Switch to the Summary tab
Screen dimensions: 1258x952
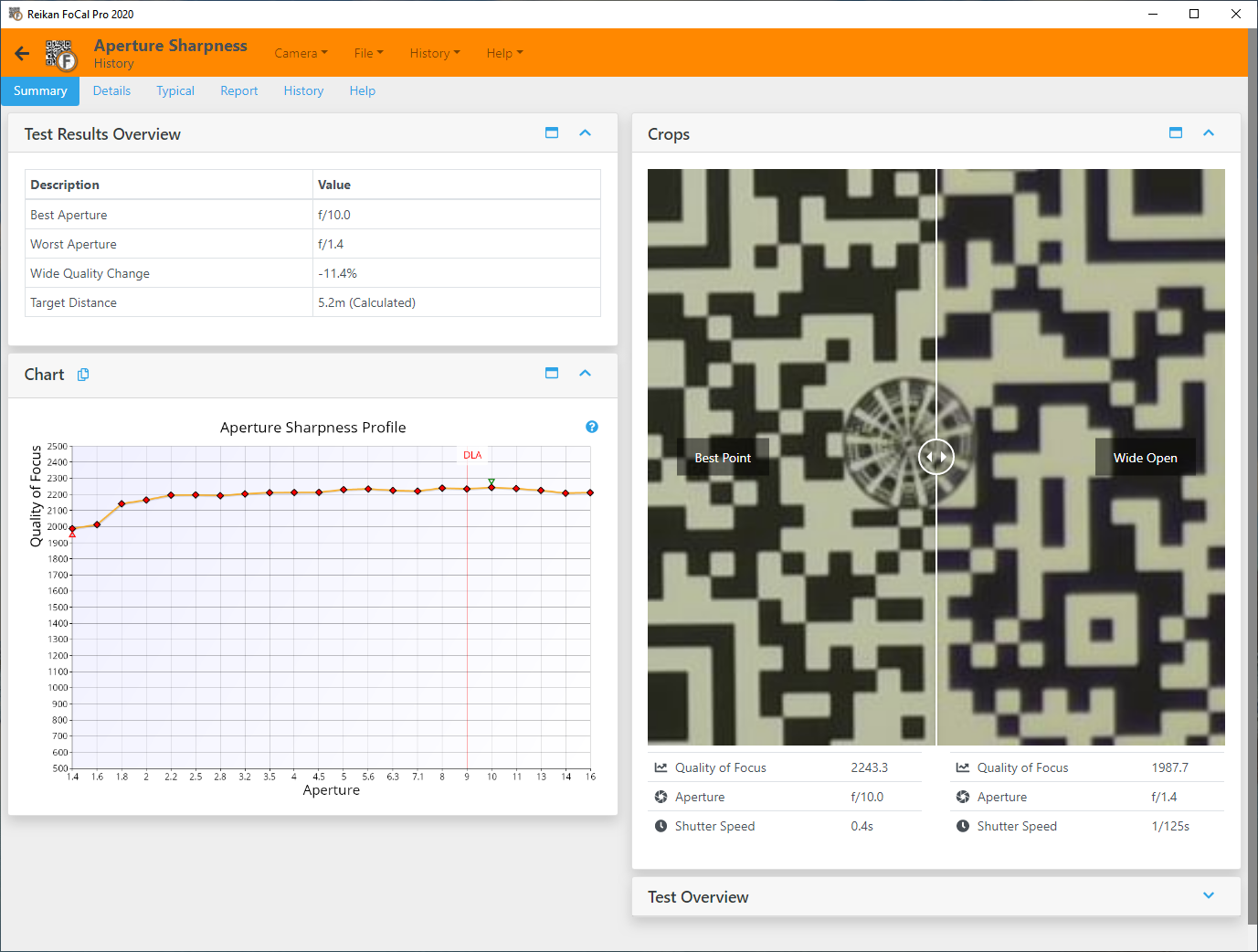(x=40, y=90)
